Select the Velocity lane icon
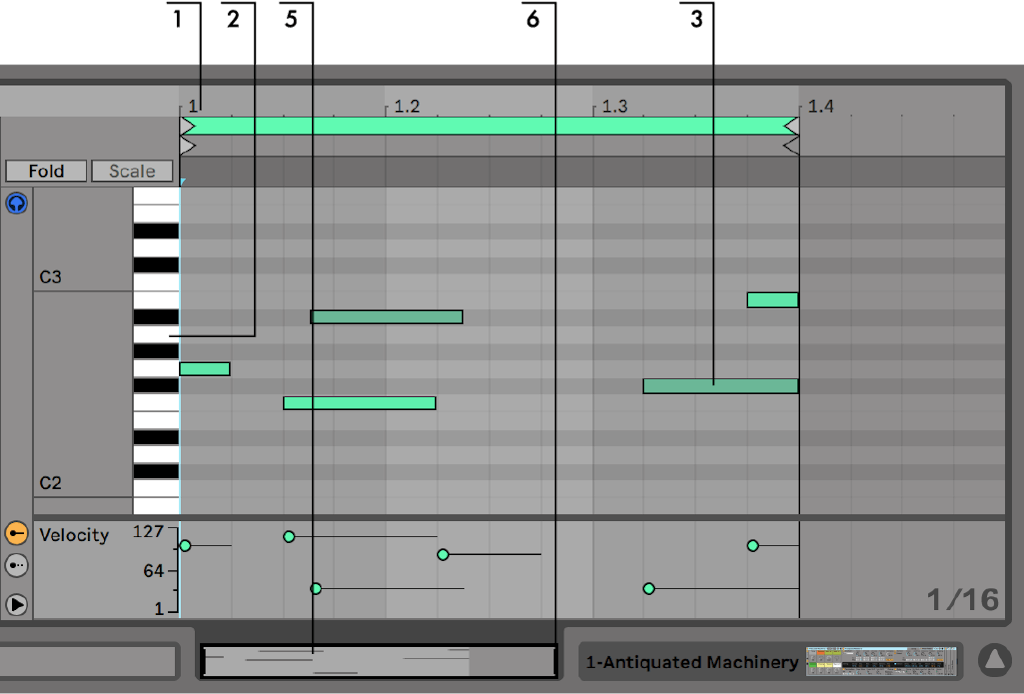The image size is (1024, 694). 16,533
